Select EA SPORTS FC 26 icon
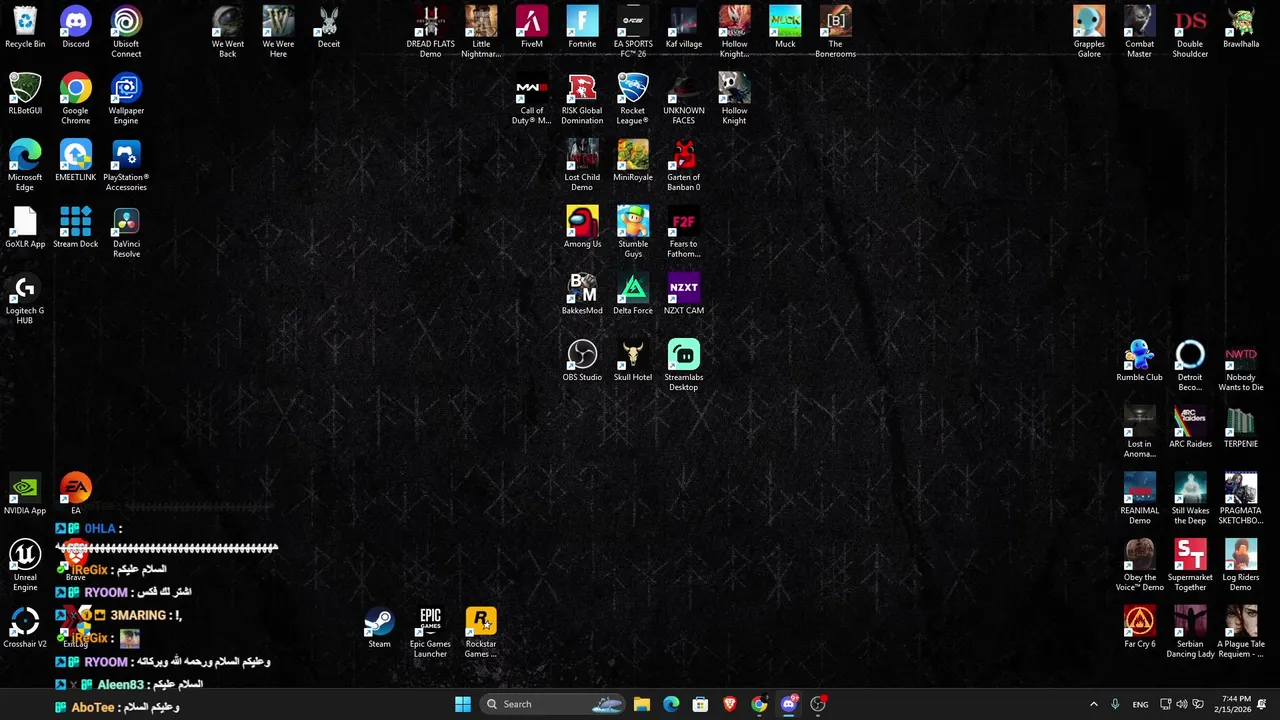1280x720 pixels. pos(633,32)
